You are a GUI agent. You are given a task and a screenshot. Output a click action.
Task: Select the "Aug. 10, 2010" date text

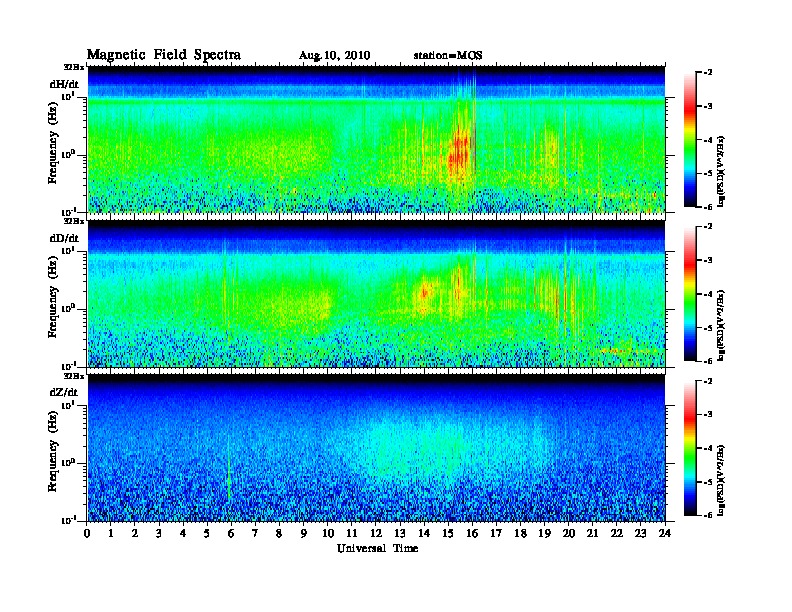334,56
